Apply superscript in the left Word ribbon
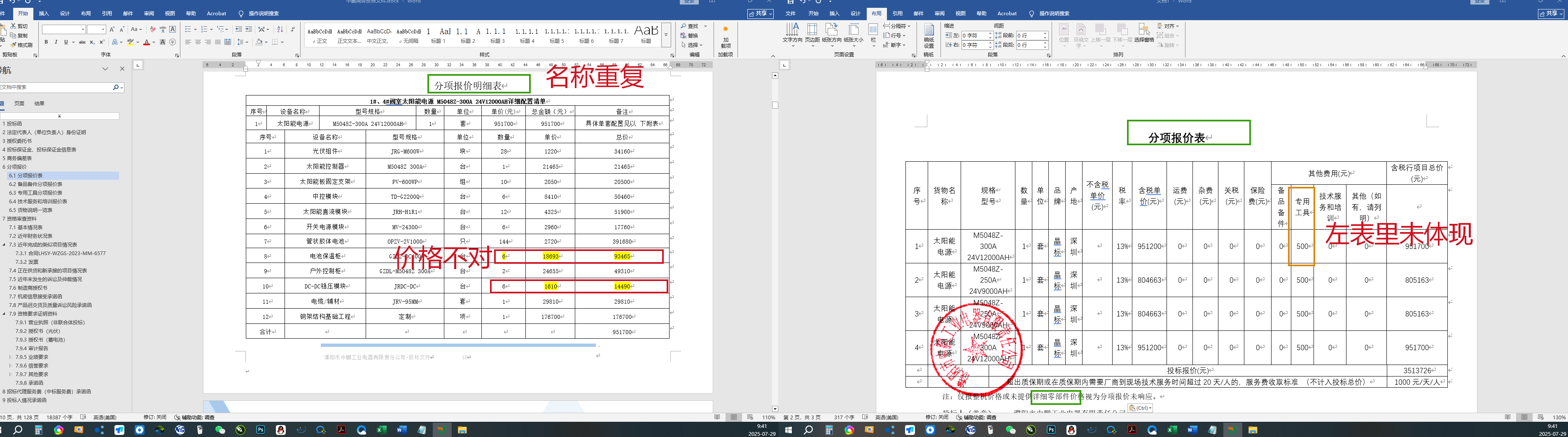Screen dimensions: 1568x437 point(102,42)
